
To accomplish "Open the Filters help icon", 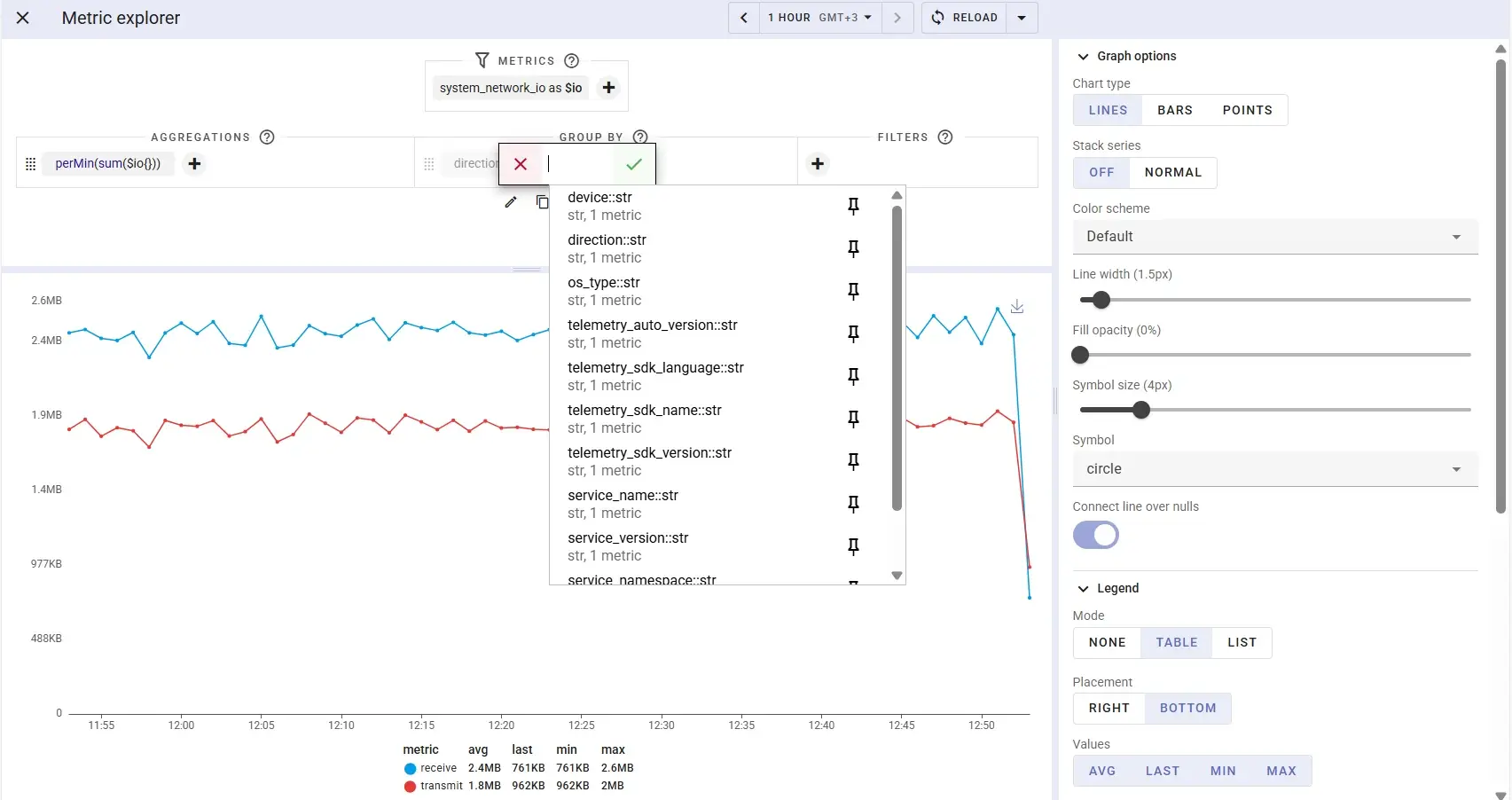I will [945, 137].
